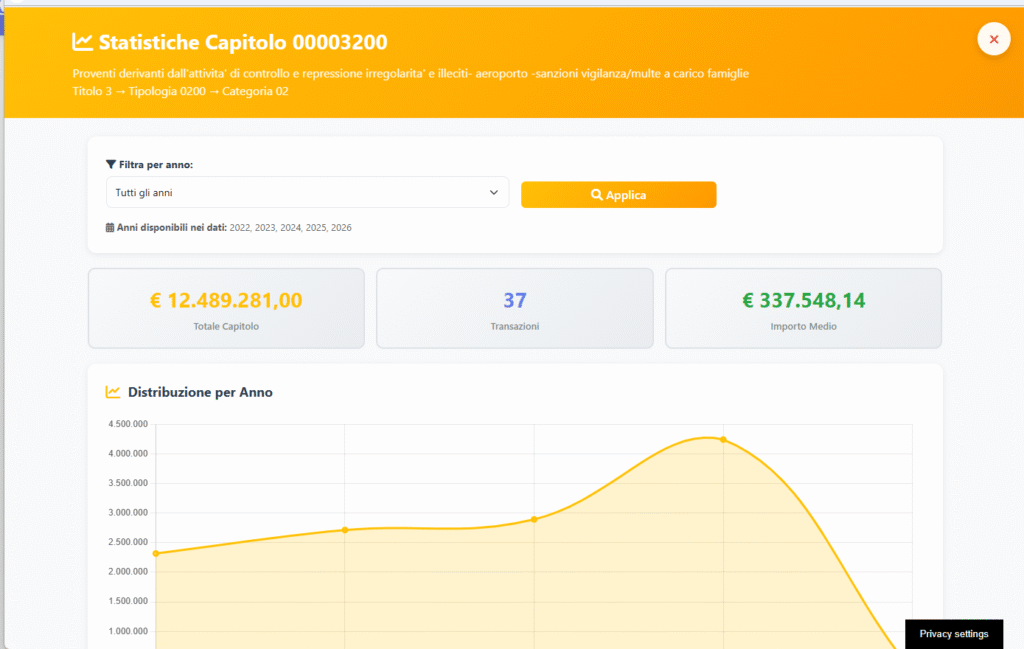
Task: Click the peak data point above 4.000.000
Action: point(723,439)
